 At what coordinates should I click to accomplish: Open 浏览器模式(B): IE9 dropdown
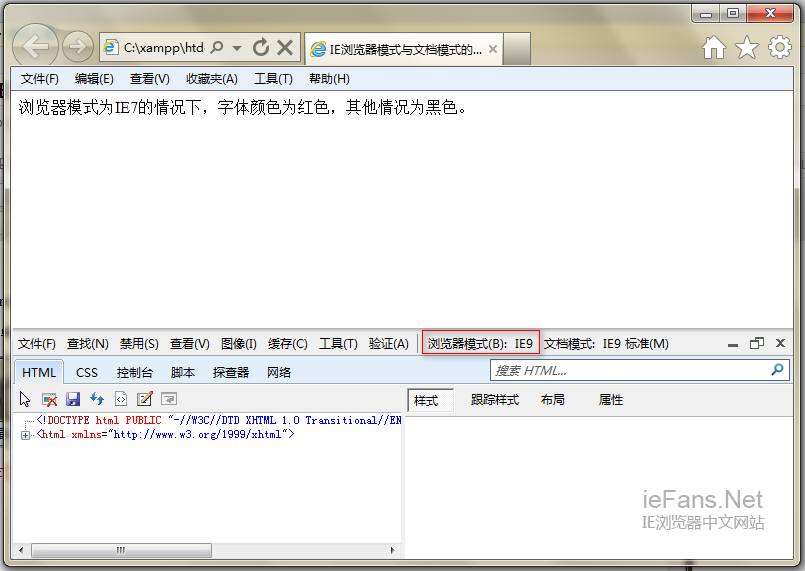[481, 343]
